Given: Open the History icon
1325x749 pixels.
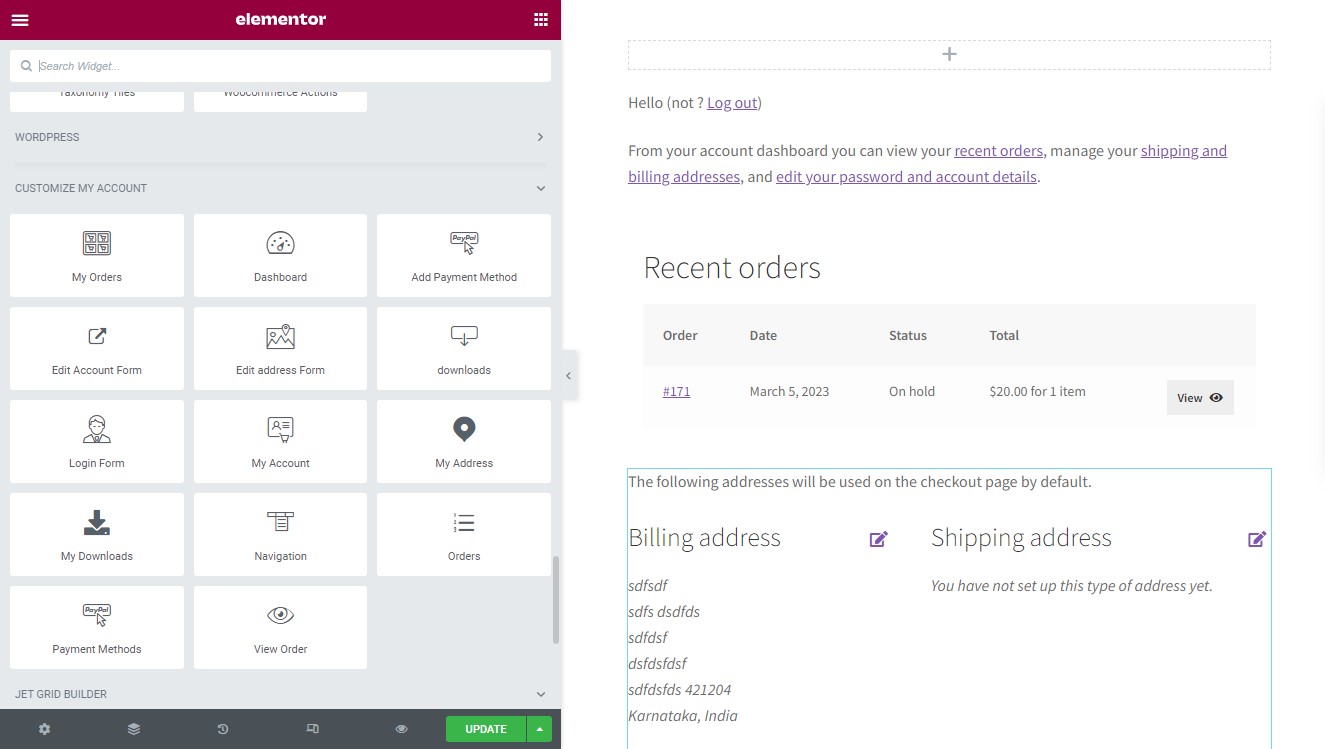Looking at the screenshot, I should [223, 729].
